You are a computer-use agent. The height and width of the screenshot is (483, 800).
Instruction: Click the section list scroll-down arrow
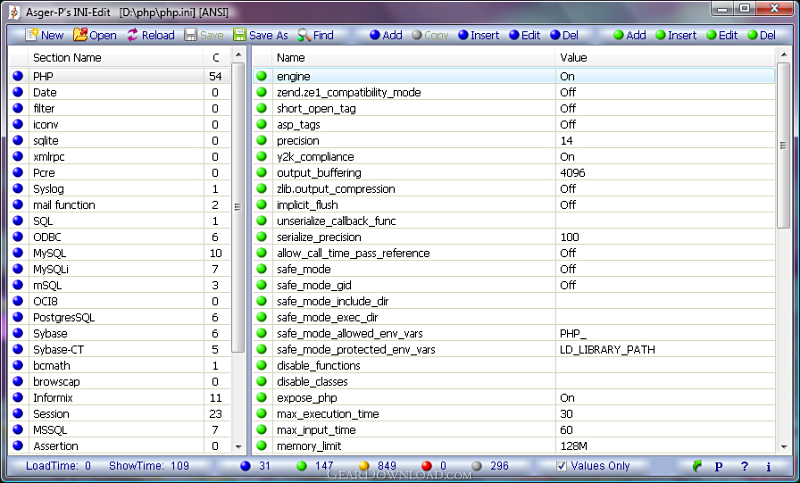point(238,446)
